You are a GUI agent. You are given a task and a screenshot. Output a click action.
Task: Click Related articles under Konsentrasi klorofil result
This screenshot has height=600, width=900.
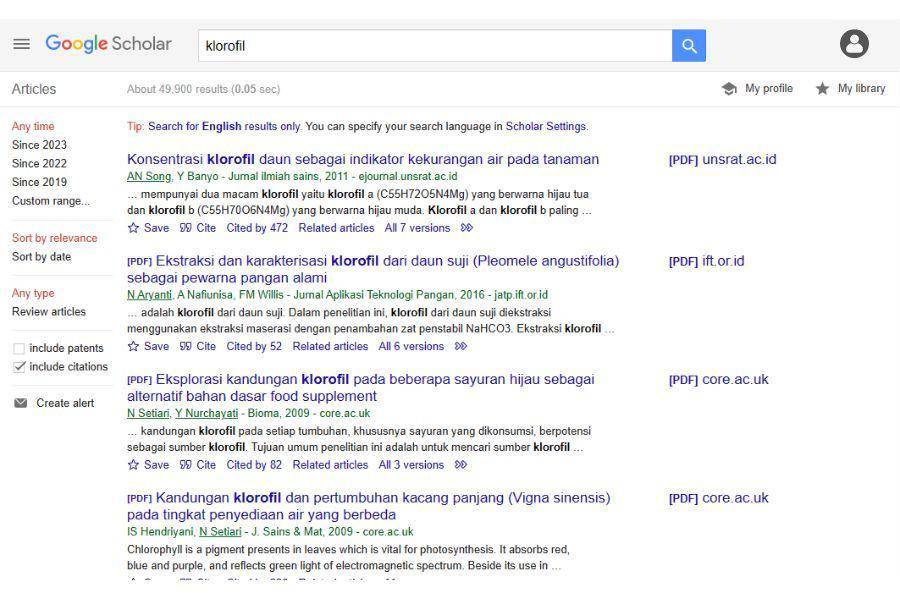point(336,228)
